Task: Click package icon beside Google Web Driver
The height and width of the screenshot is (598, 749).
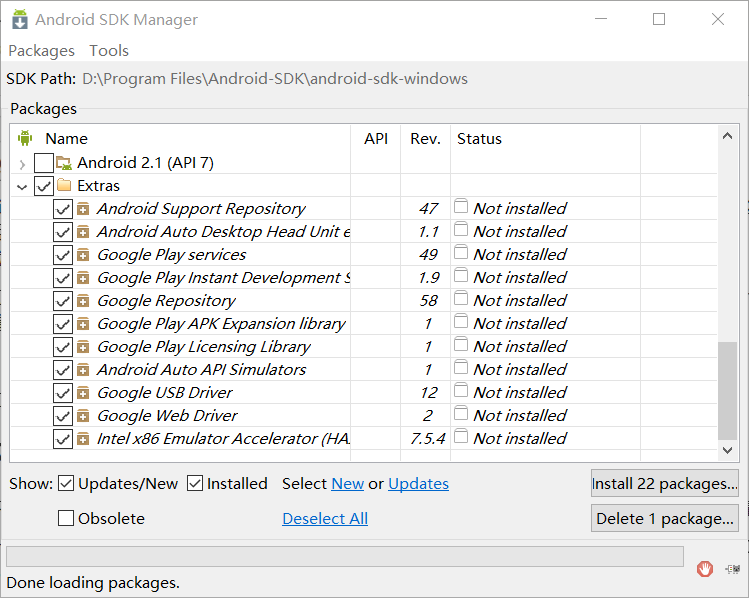Action: [x=83, y=416]
